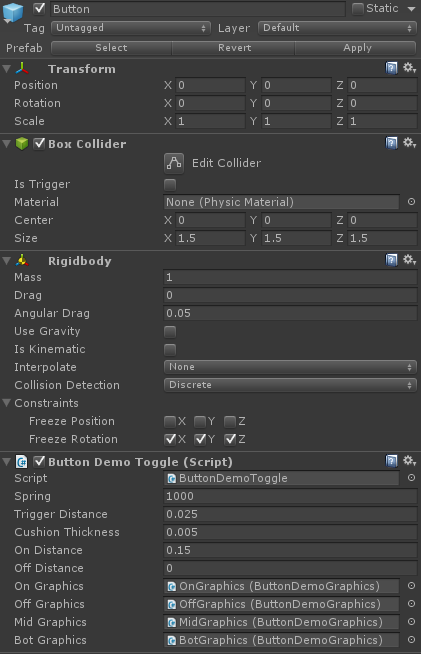Image resolution: width=421 pixels, height=654 pixels.
Task: Check Freeze Position Z
Action: click(x=230, y=422)
